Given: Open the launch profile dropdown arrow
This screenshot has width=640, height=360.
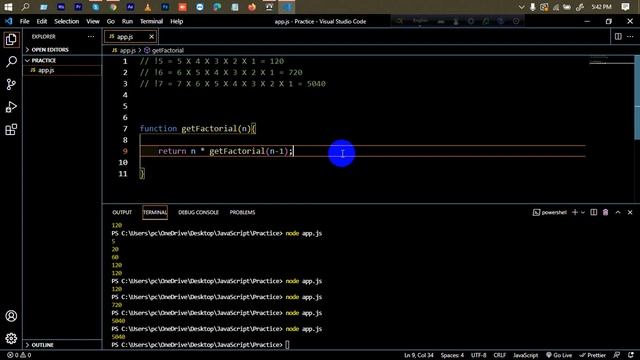Looking at the screenshot, I should 583,212.
